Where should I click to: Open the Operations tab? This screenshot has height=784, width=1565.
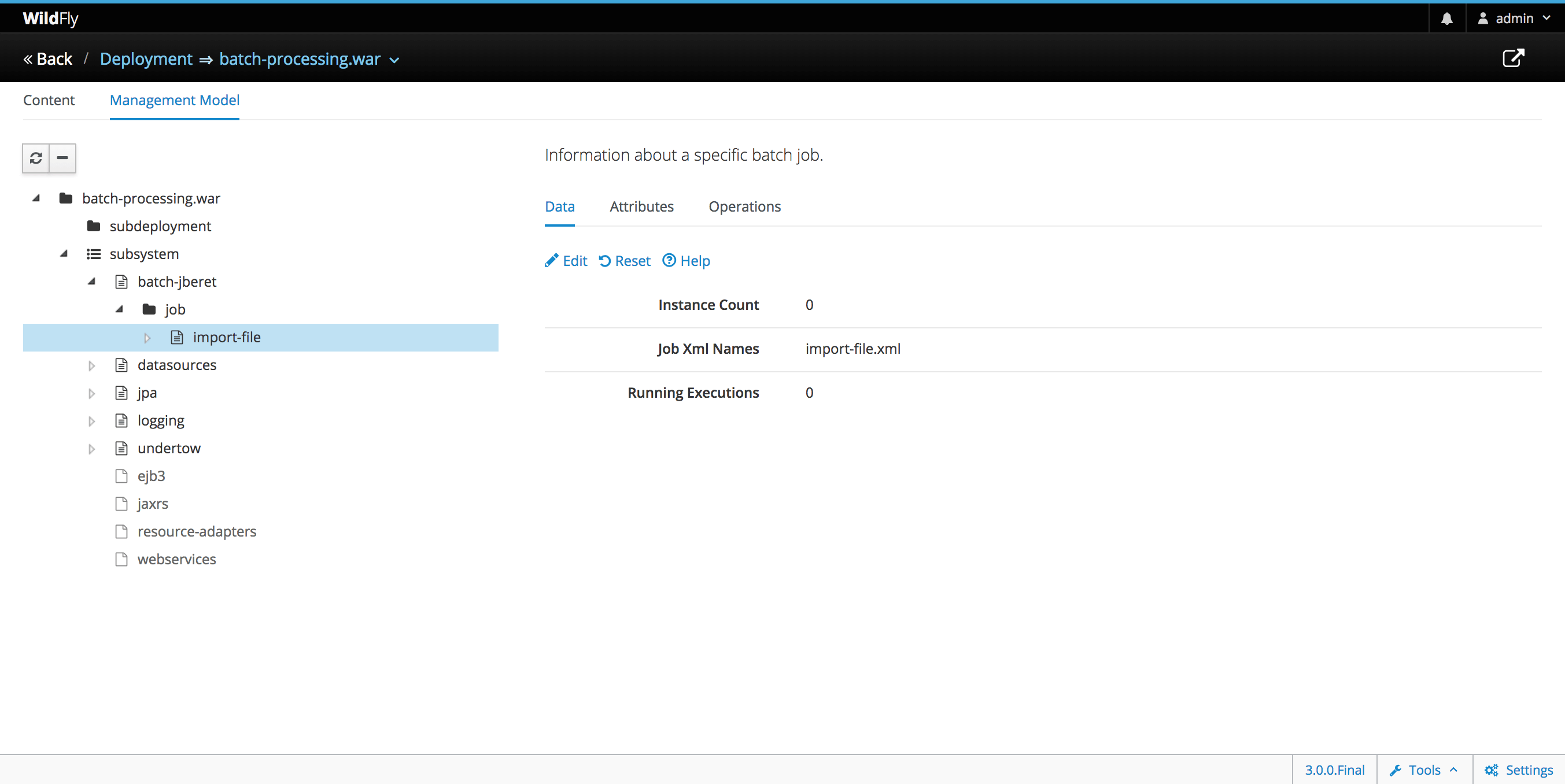click(745, 206)
